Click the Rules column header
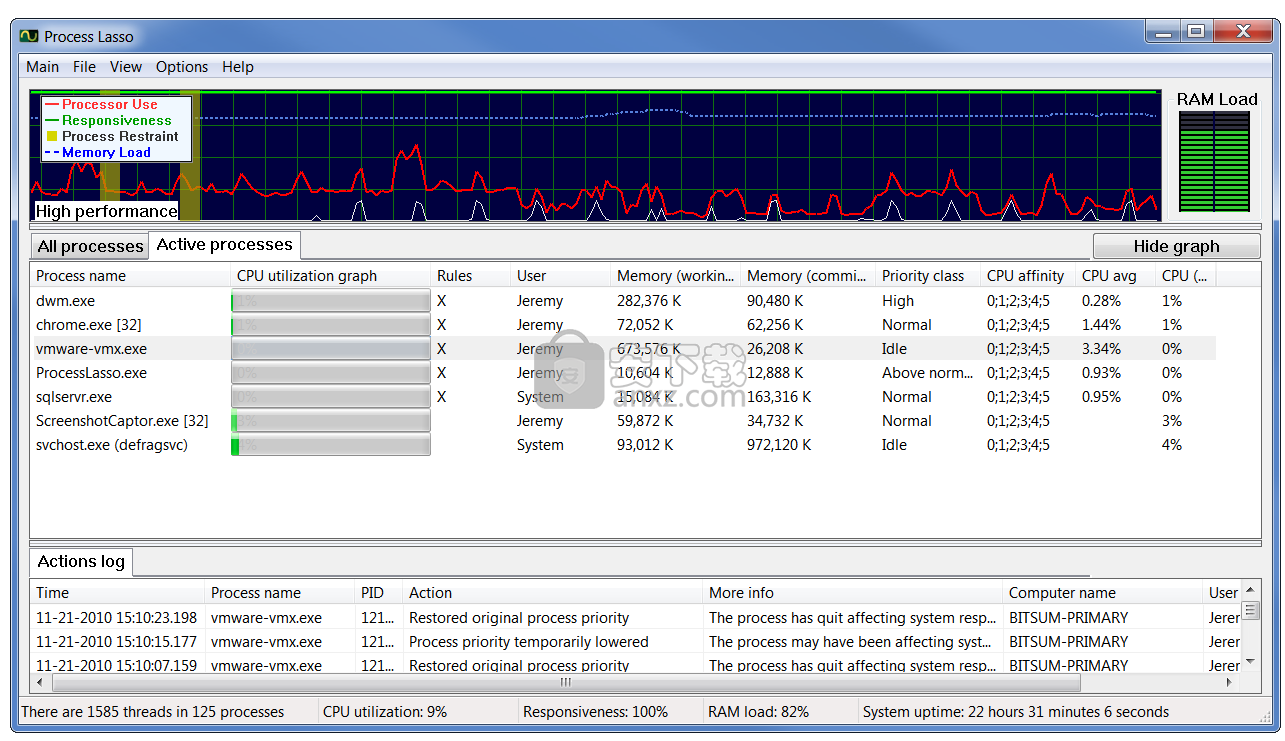 click(470, 276)
